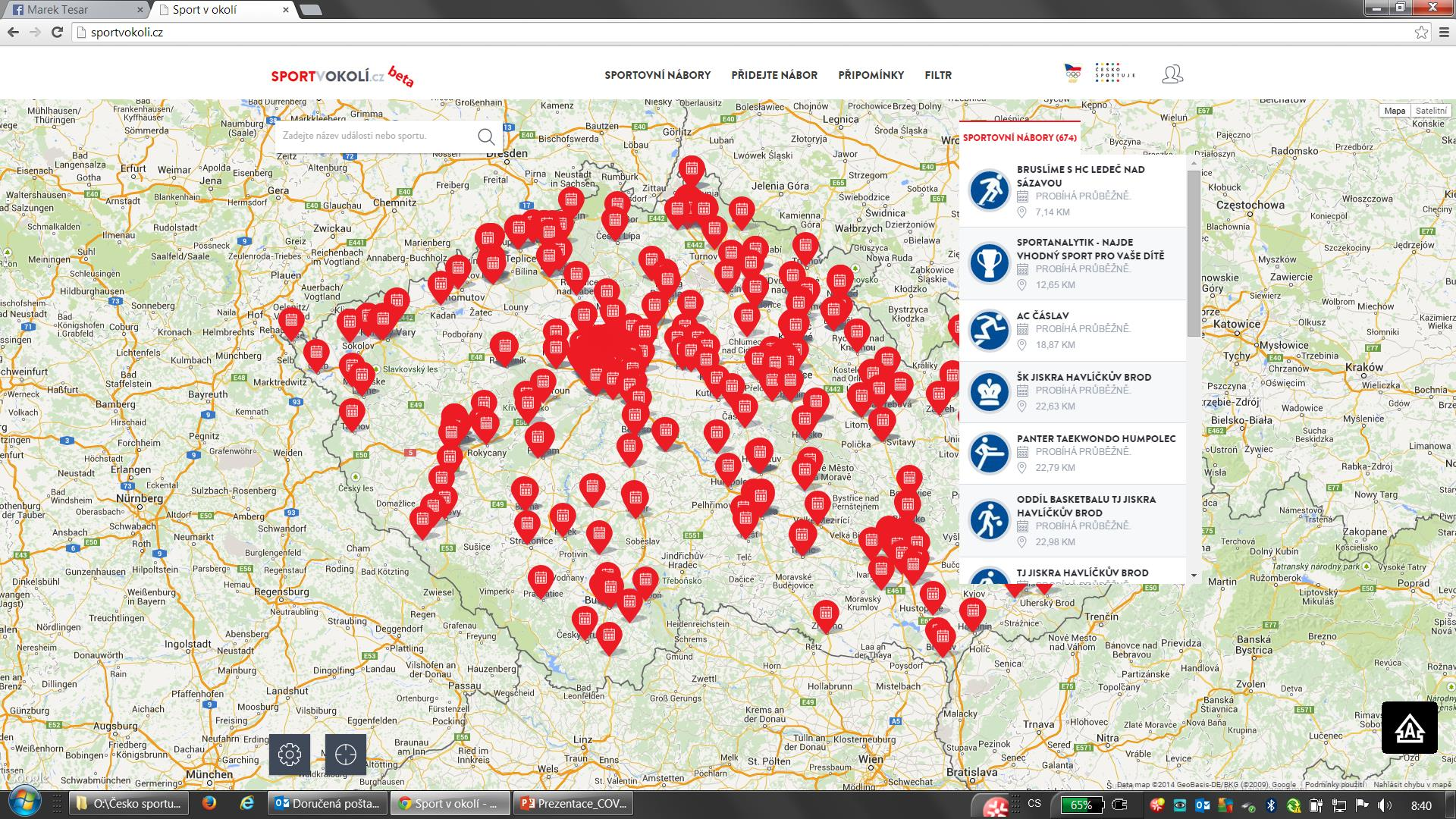
Task: Open the AC Čáslav listing title
Action: point(1043,315)
